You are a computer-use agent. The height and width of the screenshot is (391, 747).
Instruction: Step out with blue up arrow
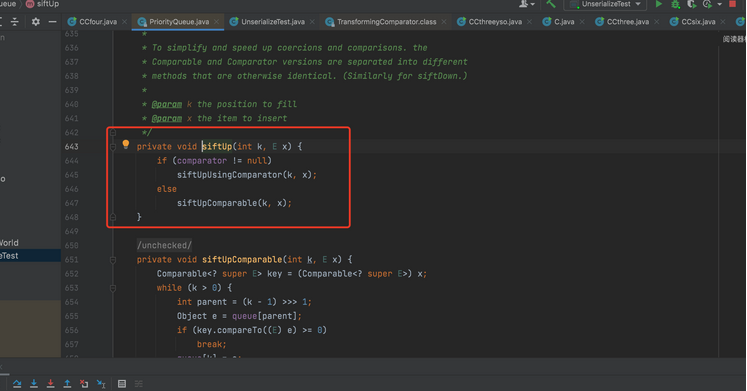pos(67,383)
